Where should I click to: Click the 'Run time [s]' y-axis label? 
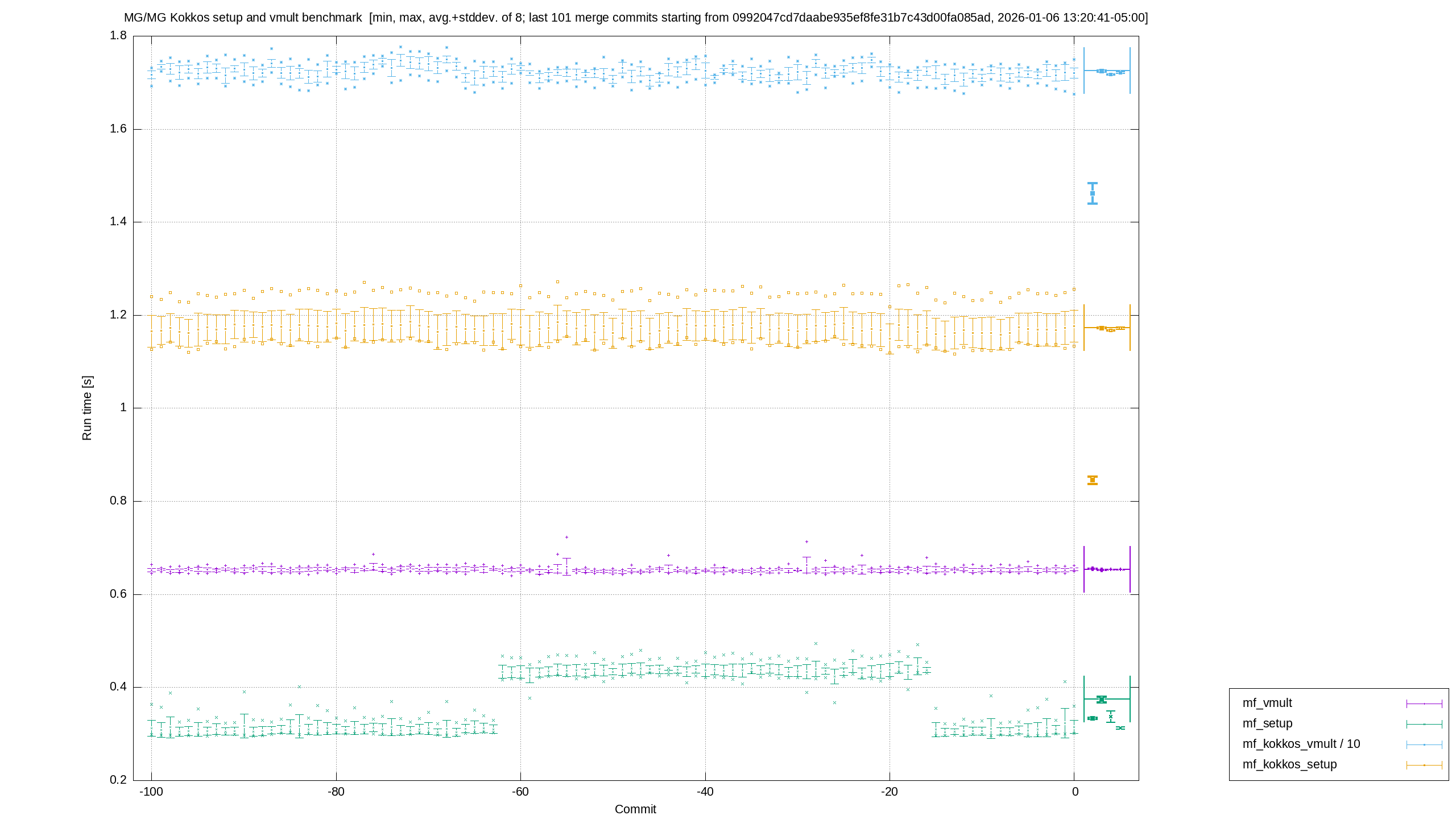pyautogui.click(x=86, y=408)
